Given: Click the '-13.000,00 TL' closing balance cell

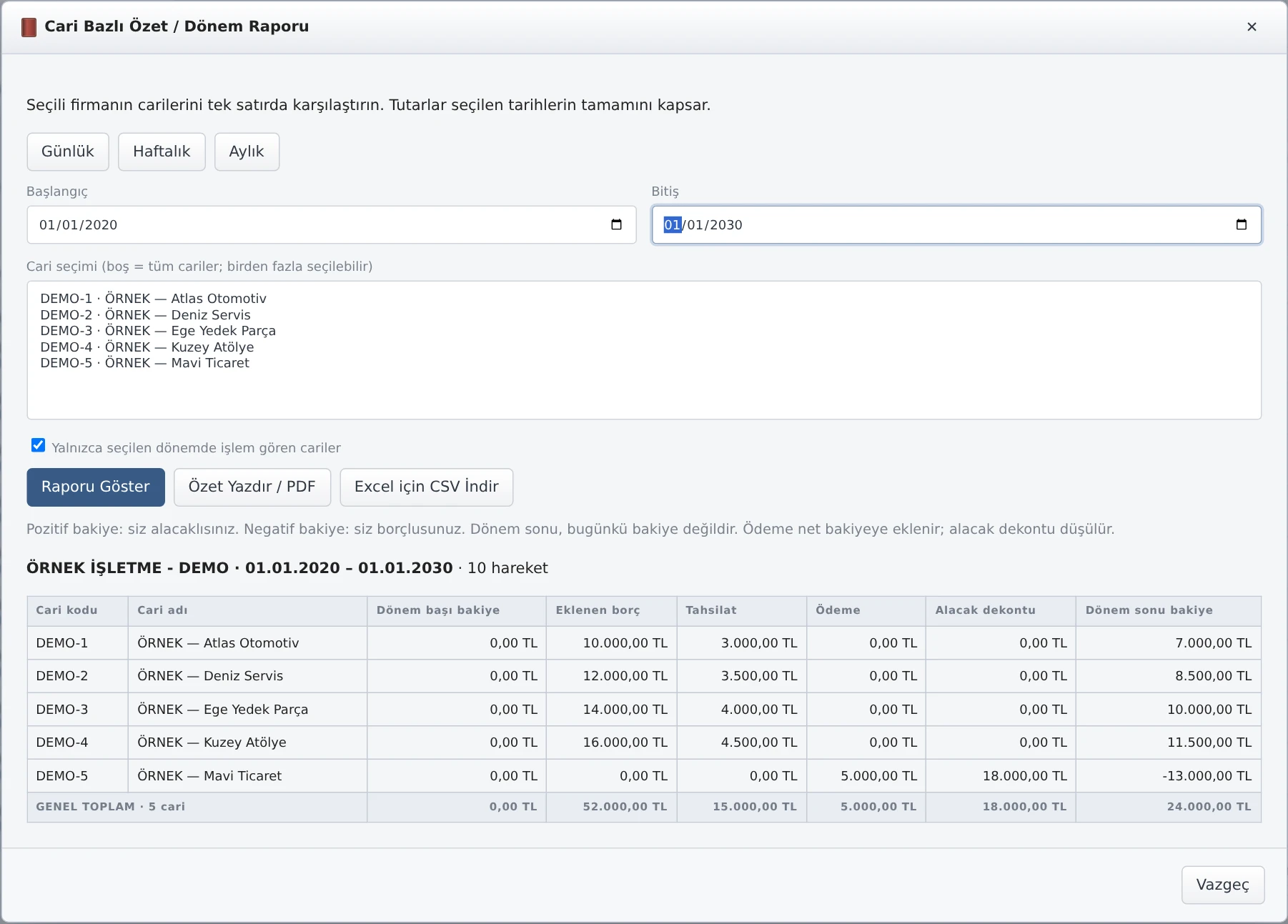Looking at the screenshot, I should [x=1169, y=776].
